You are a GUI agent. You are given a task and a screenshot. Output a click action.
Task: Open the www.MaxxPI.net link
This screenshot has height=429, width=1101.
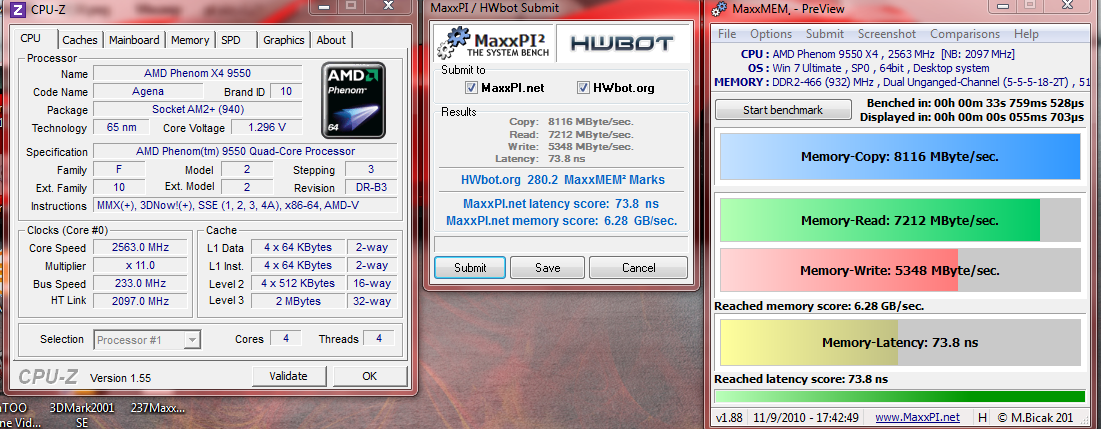tap(917, 417)
